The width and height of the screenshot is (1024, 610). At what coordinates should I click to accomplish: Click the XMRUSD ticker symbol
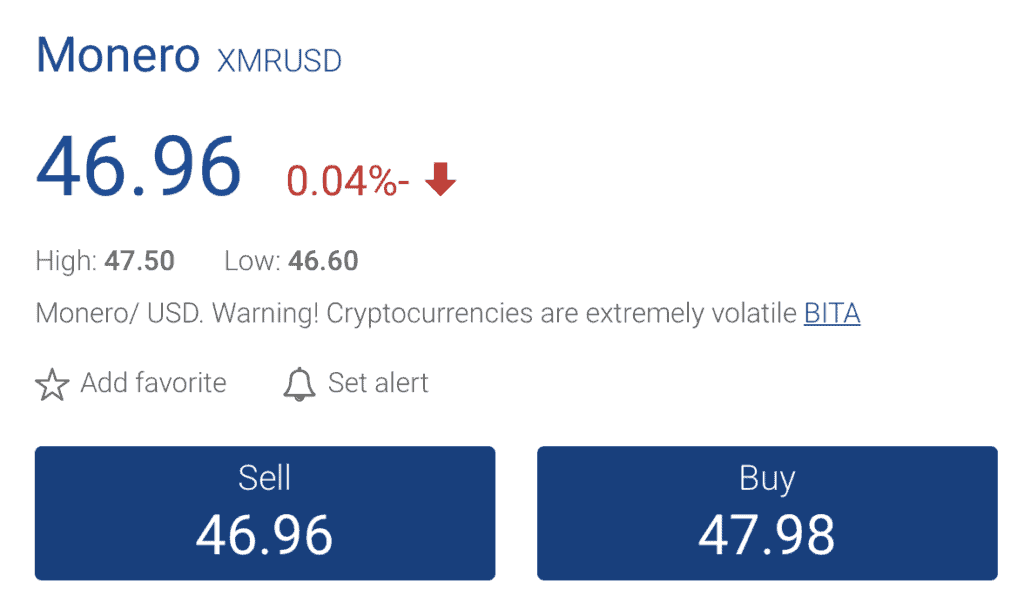(x=279, y=61)
